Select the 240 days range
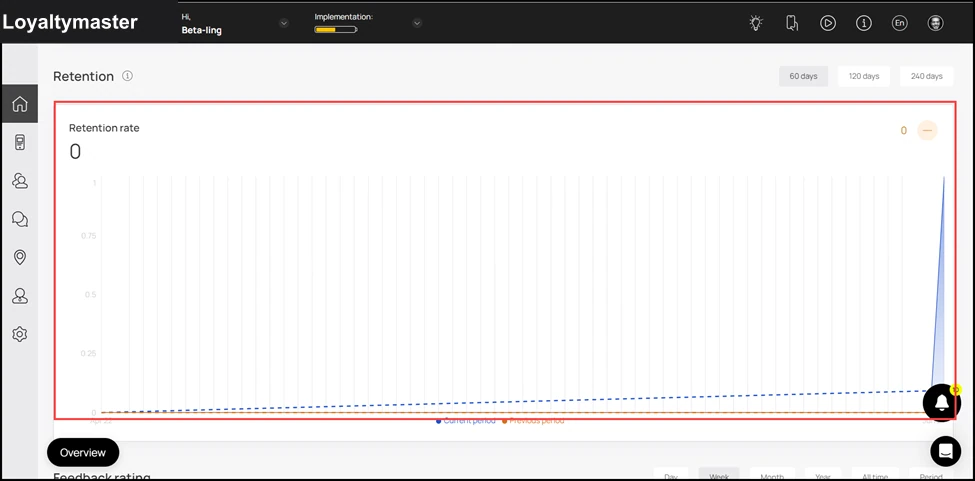This screenshot has height=481, width=975. click(x=926, y=76)
